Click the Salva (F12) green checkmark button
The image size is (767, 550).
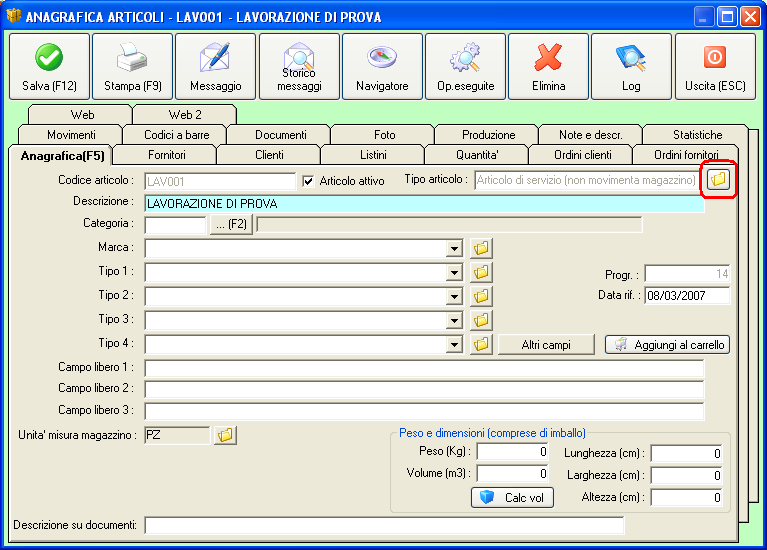tap(49, 67)
